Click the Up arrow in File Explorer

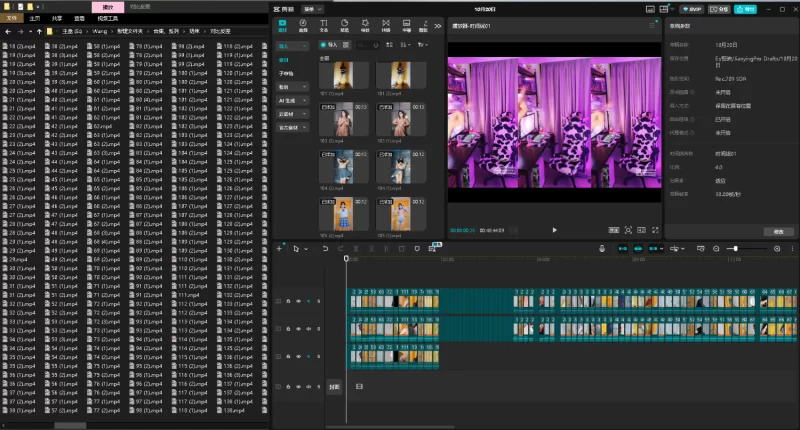tap(38, 31)
